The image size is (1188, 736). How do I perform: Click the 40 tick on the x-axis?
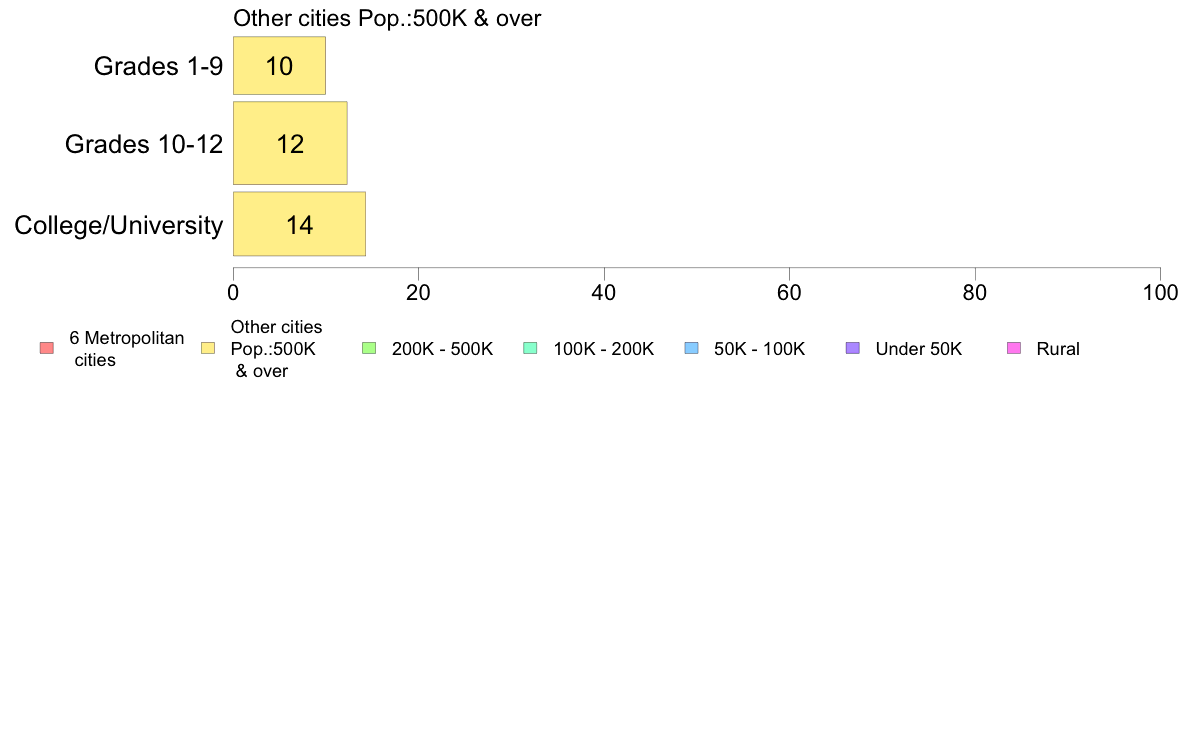click(604, 293)
